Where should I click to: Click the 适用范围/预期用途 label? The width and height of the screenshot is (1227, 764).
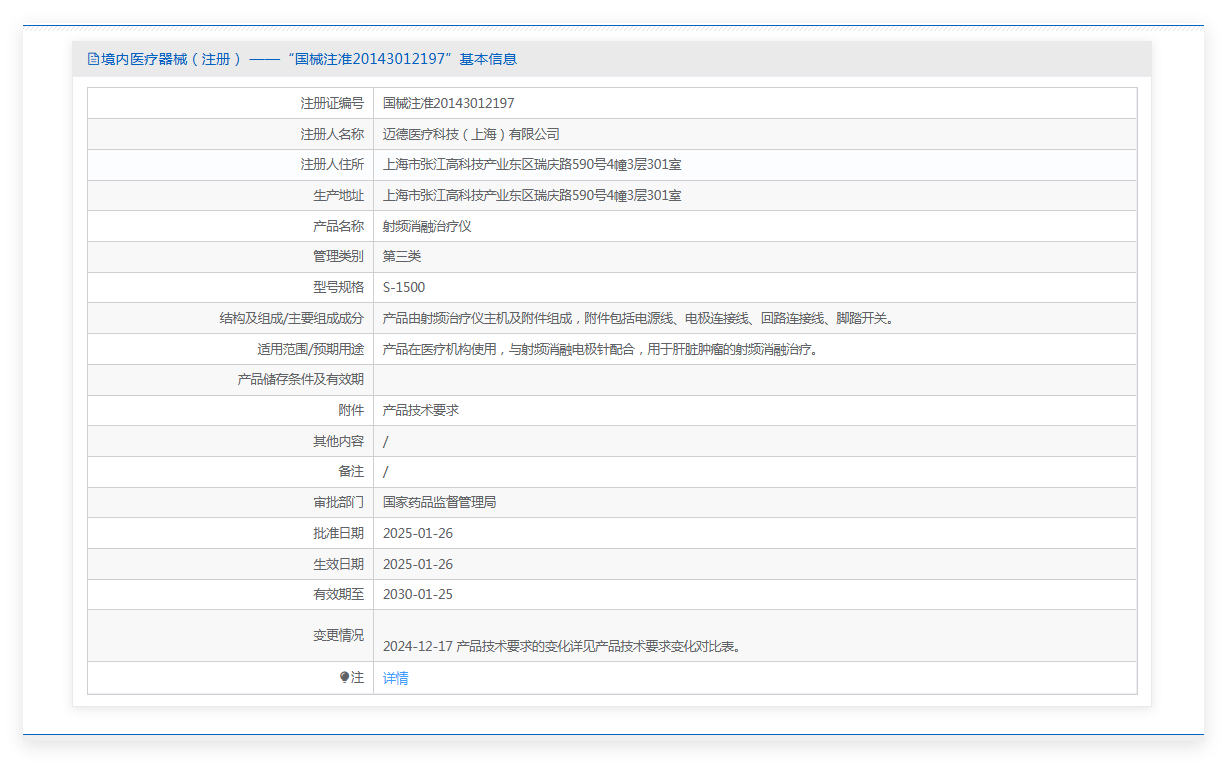(x=311, y=350)
